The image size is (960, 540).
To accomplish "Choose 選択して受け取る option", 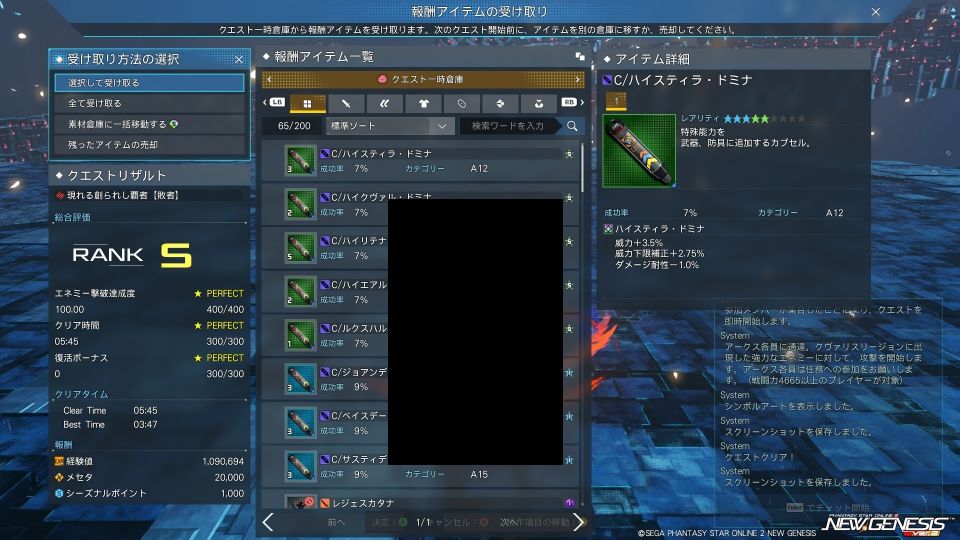I will [149, 82].
